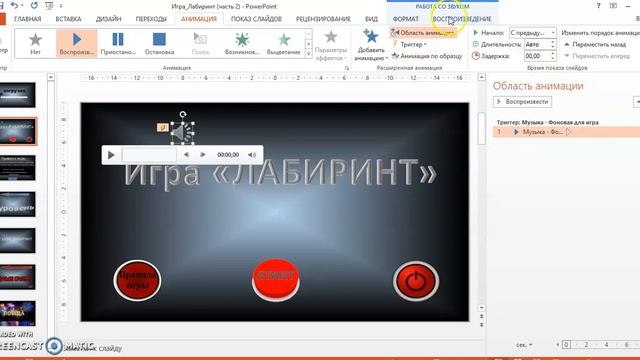This screenshot has height=360, width=640.
Task: Expand the animation gallery 'more' arrow
Action: 309,53
